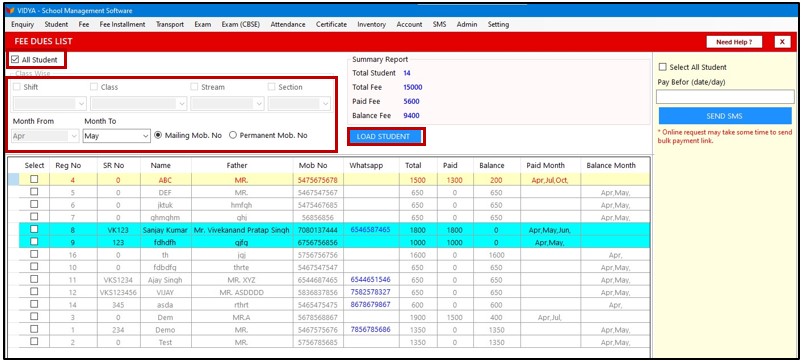Screen dimensions: 801x361
Task: Open the Admin menu
Action: tap(467, 25)
